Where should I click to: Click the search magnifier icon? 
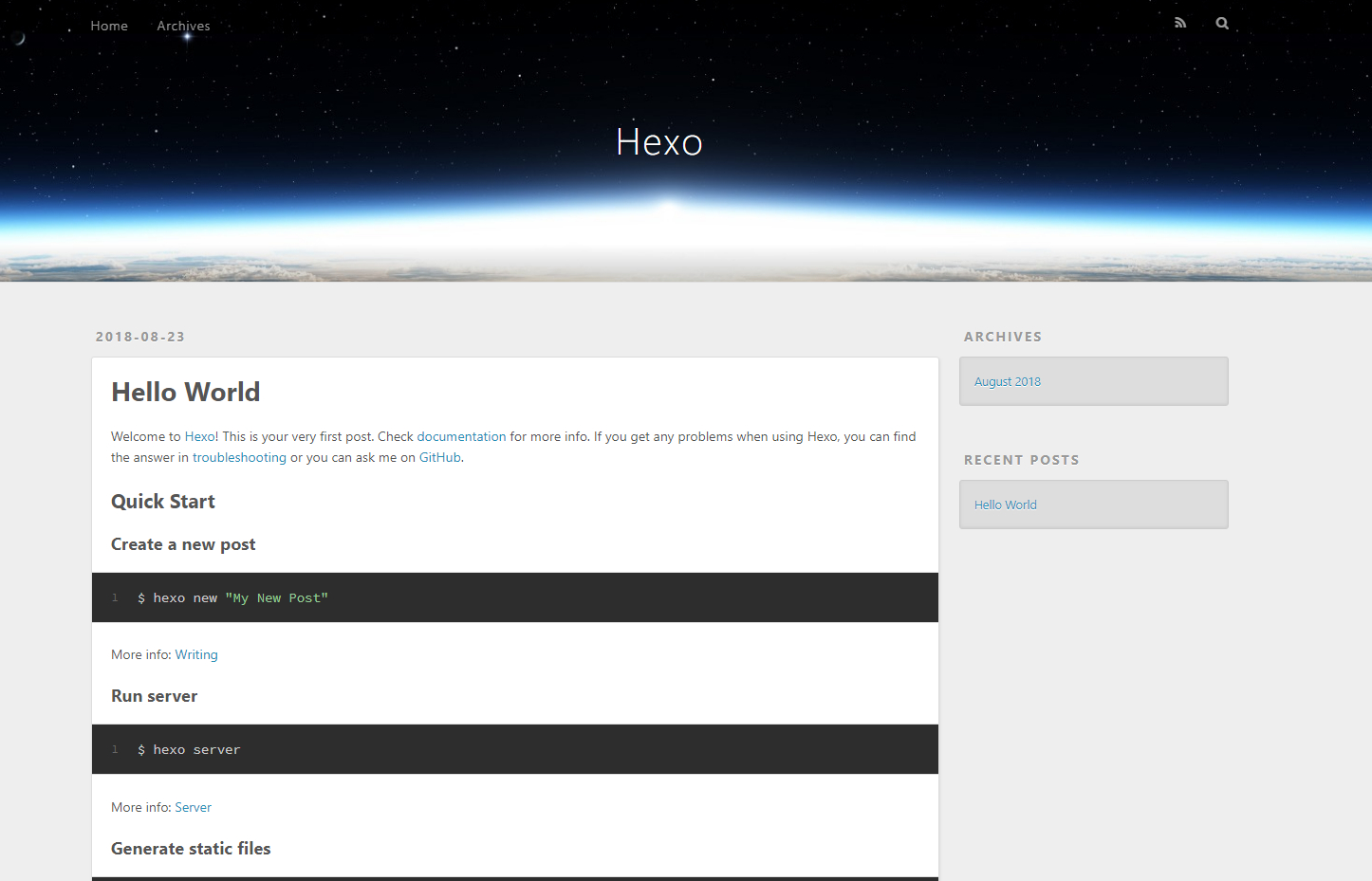pos(1222,23)
